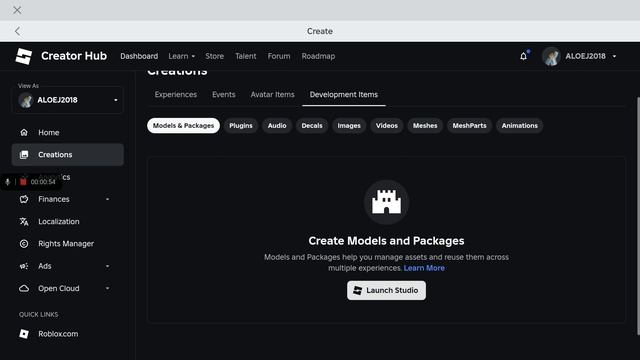Open Roblox.com quick link
Viewport: 640px width, 360px height.
[x=68, y=334]
